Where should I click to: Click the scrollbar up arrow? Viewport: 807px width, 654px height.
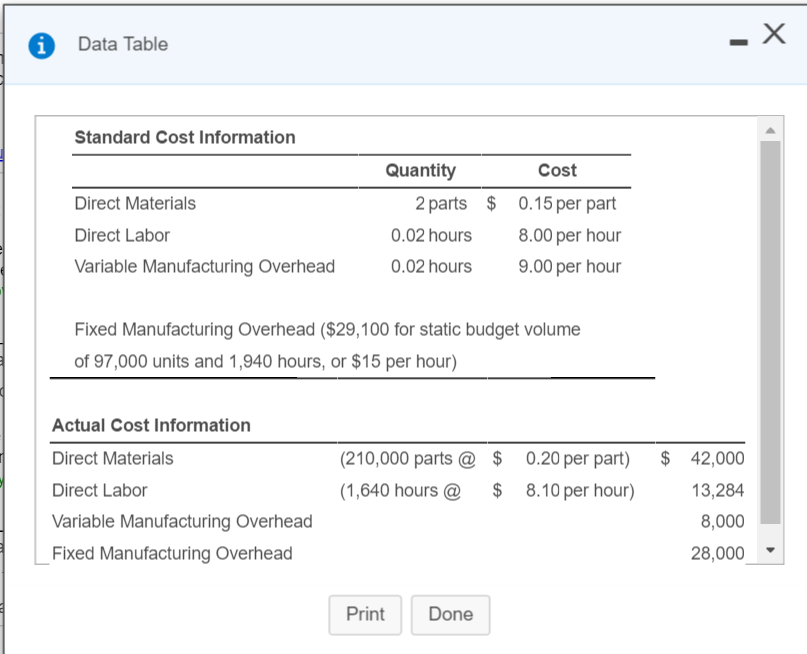point(769,128)
